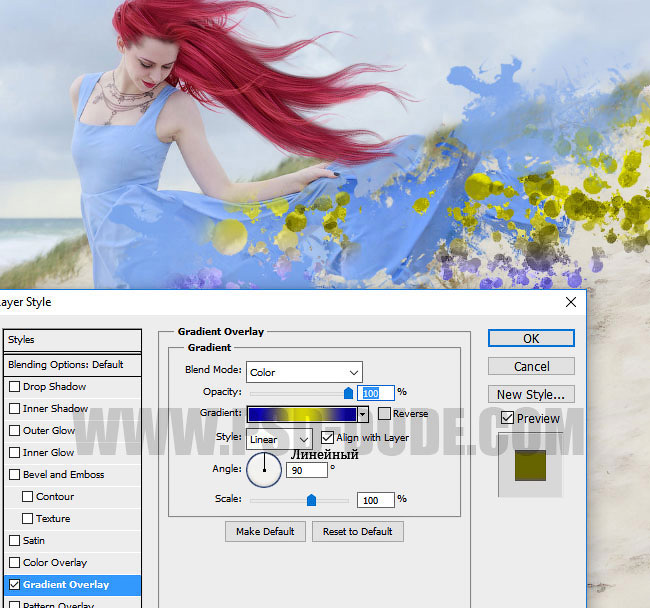Enable the Inner Shadow checkbox
Viewport: 650px width, 608px height.
tap(15, 408)
